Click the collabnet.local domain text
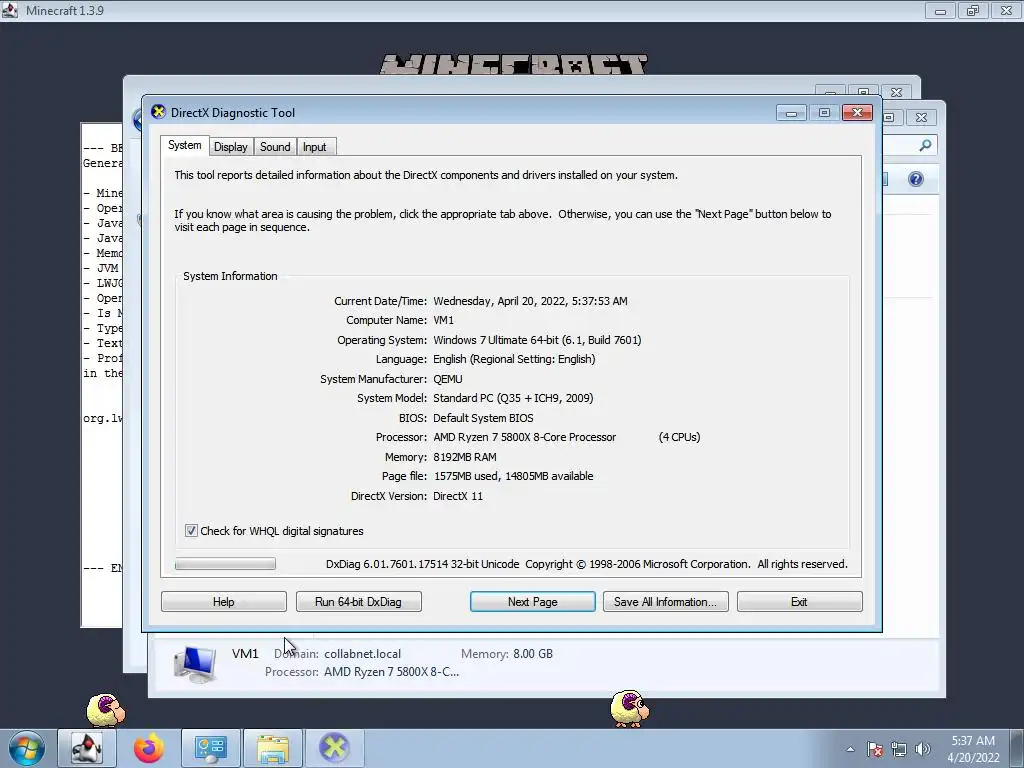The height and width of the screenshot is (768, 1024). (362, 654)
